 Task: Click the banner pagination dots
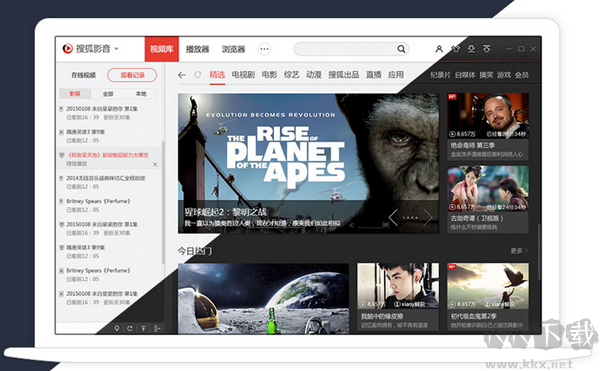click(410, 218)
